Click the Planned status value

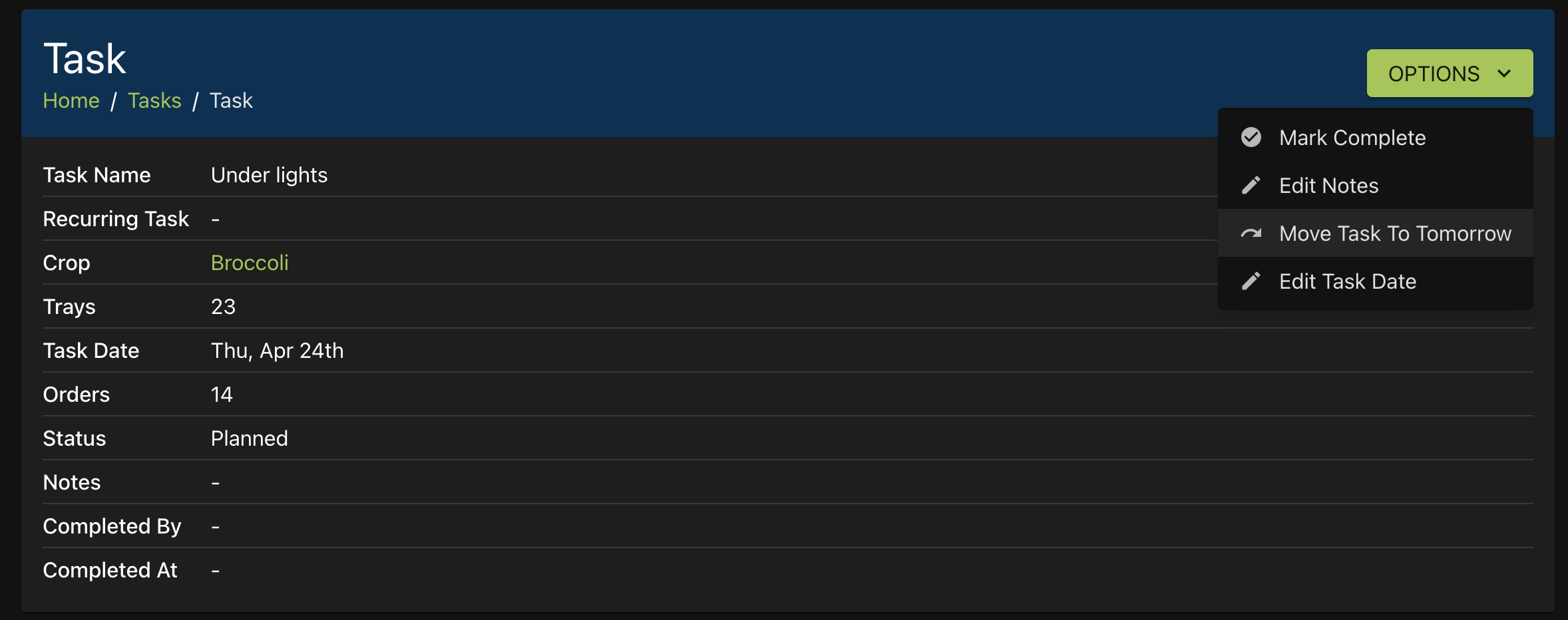coord(249,438)
